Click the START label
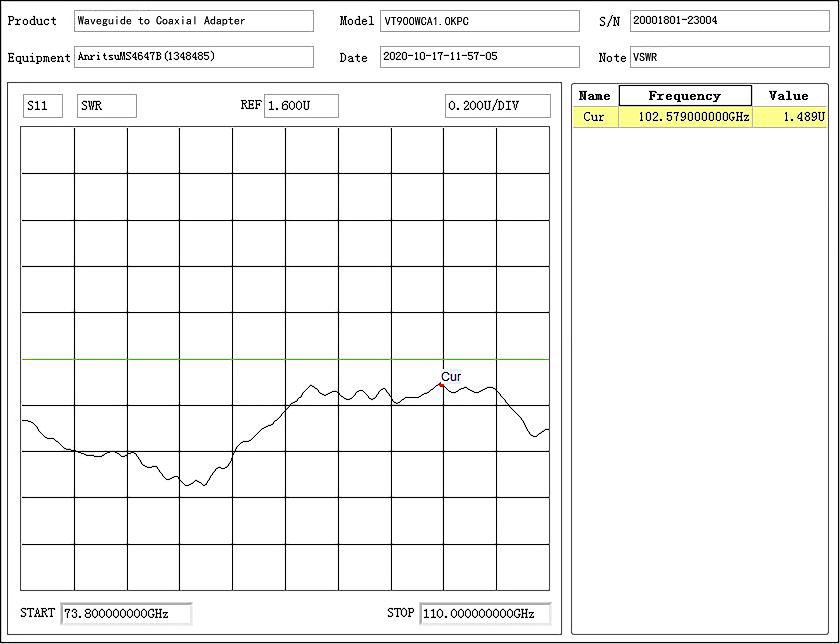Image resolution: width=840 pixels, height=644 pixels. 38,612
